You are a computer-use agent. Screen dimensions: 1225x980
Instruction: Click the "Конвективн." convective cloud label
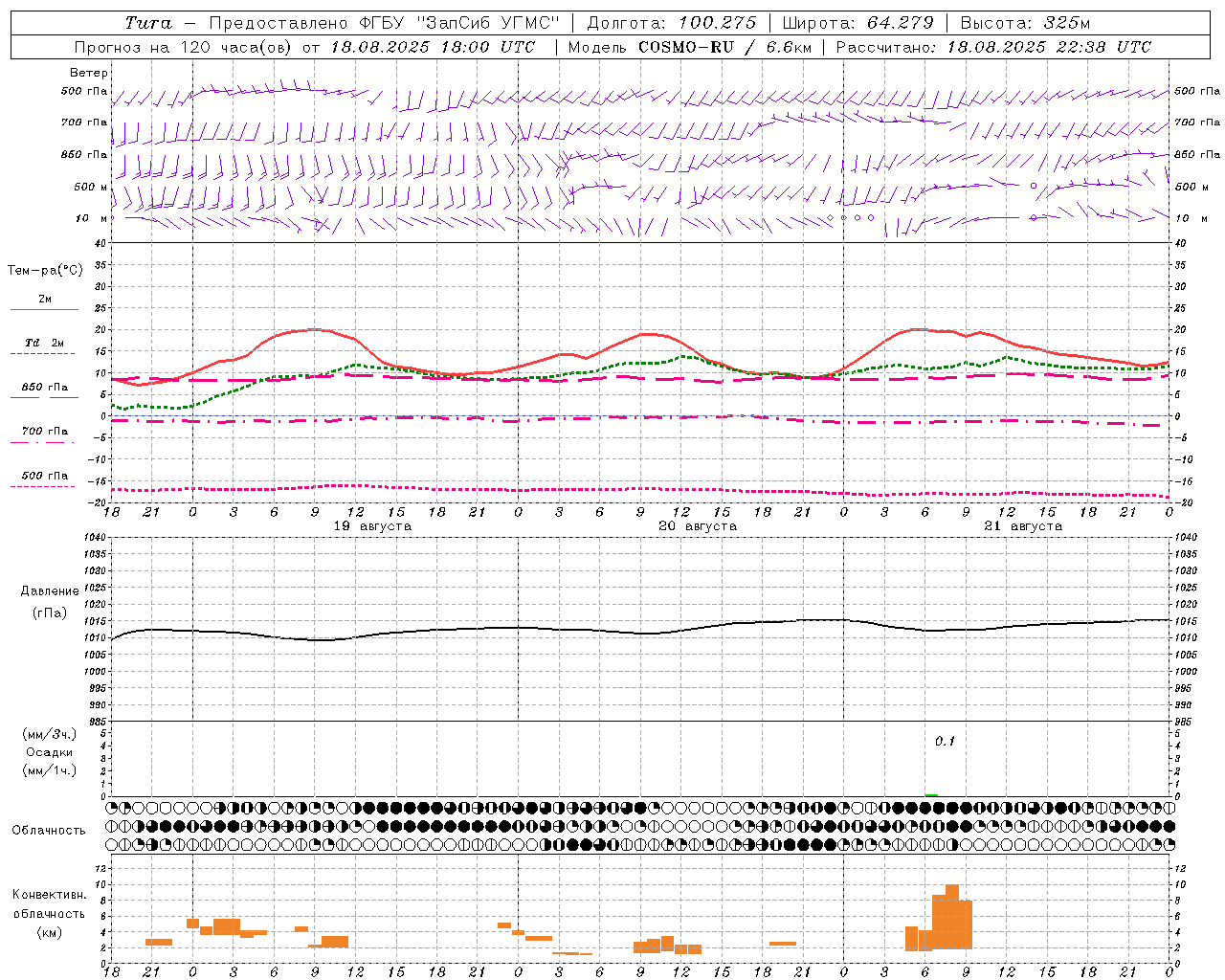tap(50, 895)
